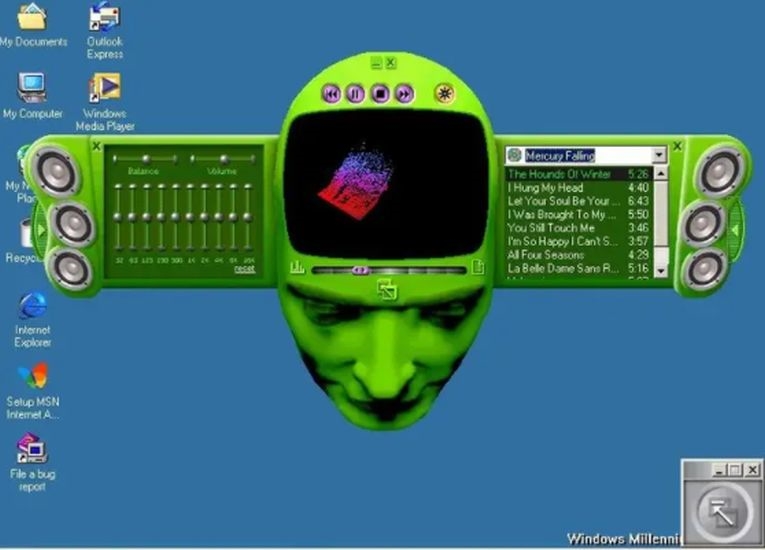The height and width of the screenshot is (550, 765).
Task: Click the sun-shaped visualization button
Action: pos(444,93)
